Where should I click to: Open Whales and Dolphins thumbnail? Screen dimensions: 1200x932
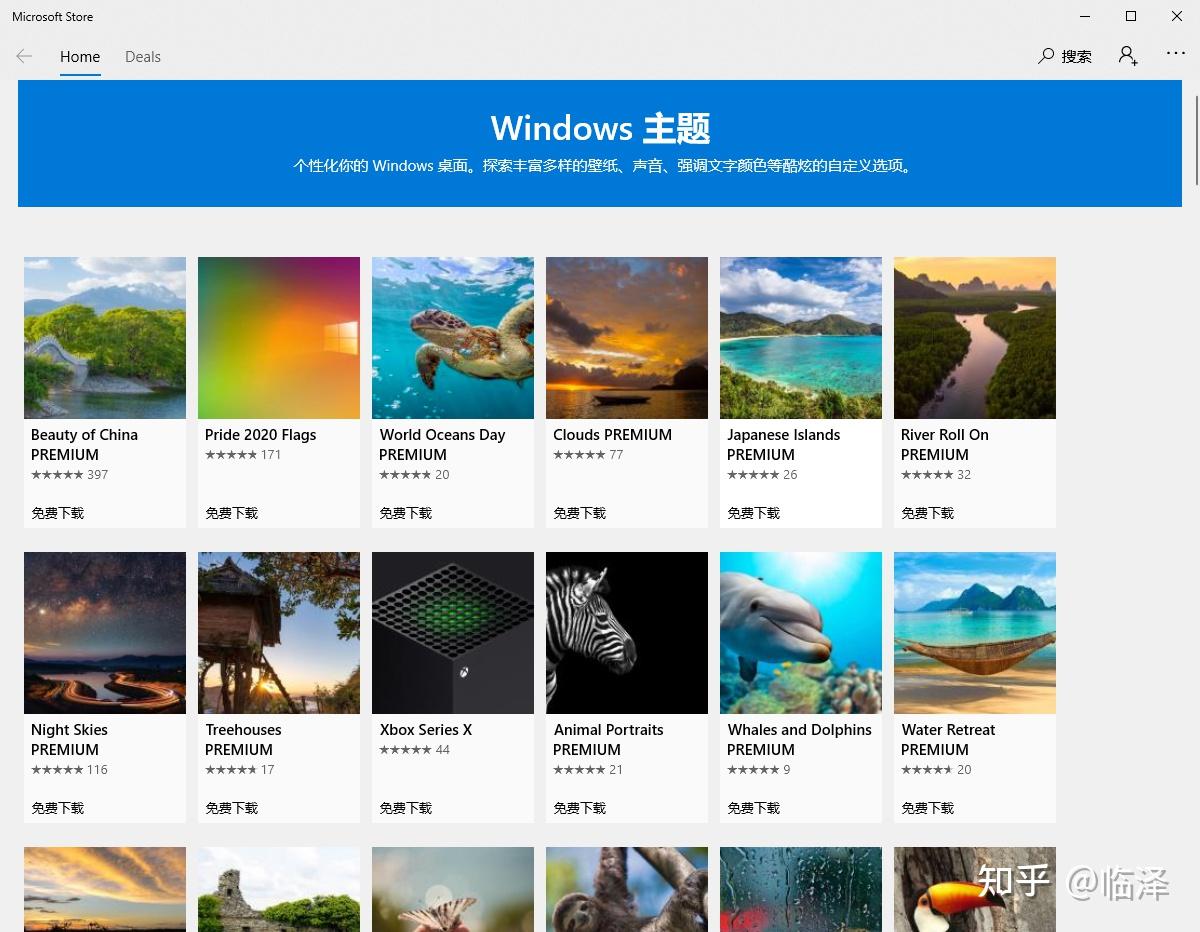801,633
